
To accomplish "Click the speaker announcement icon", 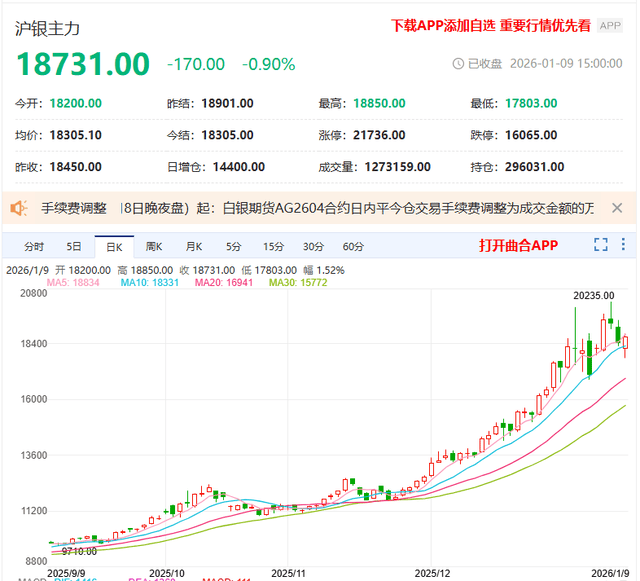I will coord(19,208).
